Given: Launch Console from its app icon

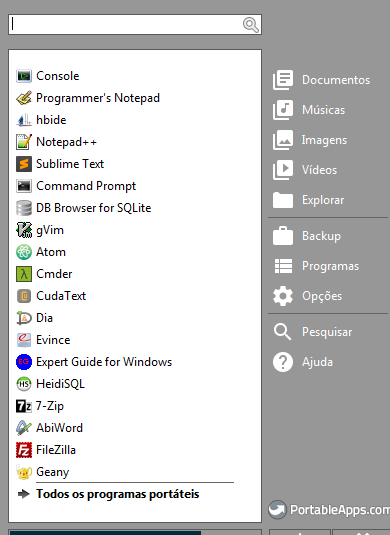Looking at the screenshot, I should (x=24, y=76).
